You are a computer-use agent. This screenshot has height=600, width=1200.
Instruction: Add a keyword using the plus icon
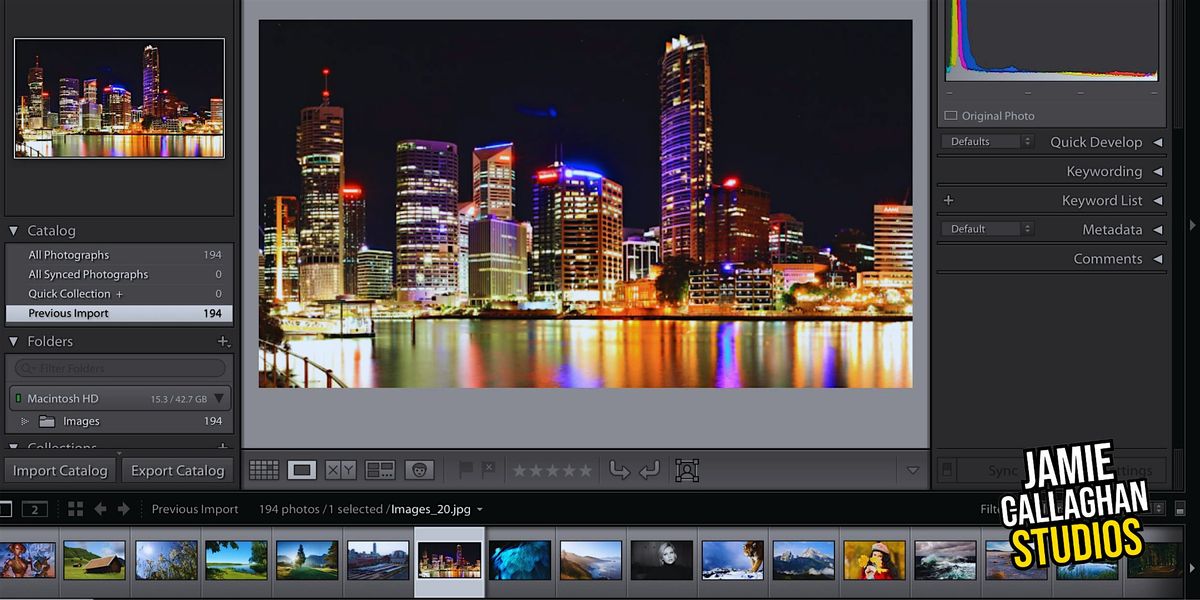(948, 200)
